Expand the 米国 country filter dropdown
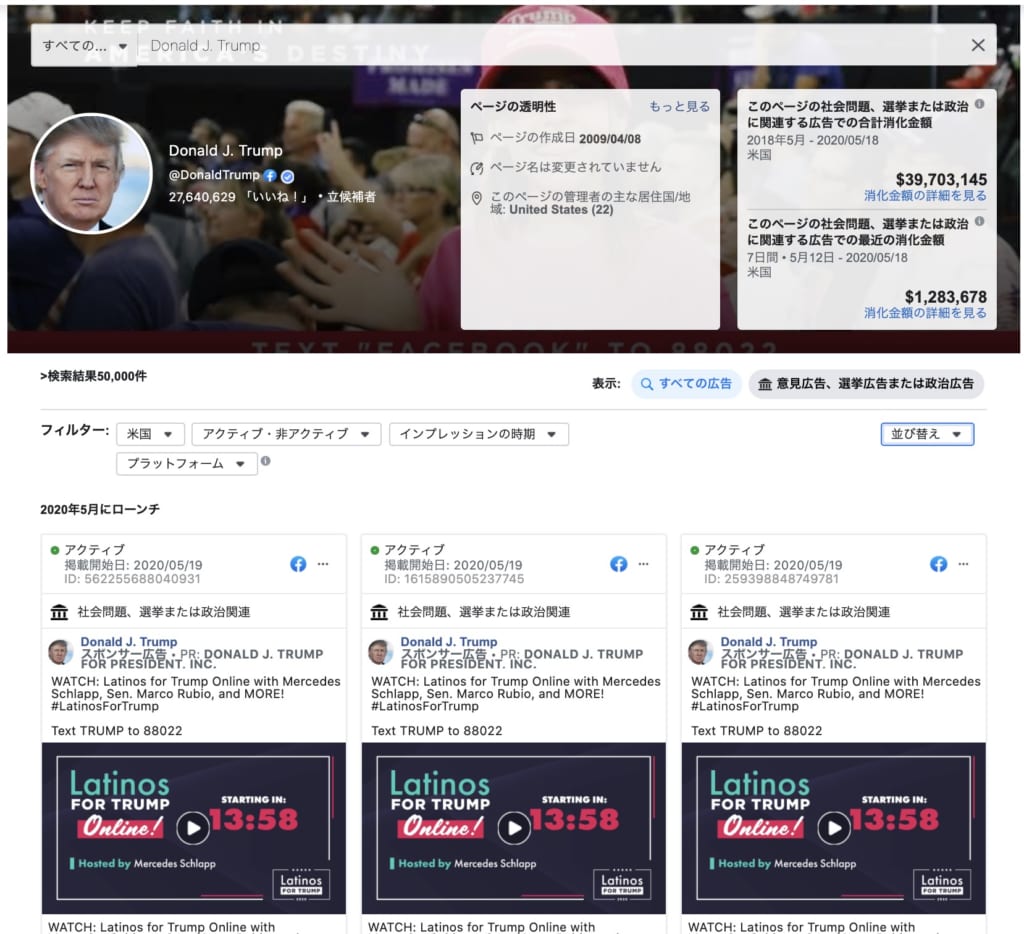Screen dimensions: 1024x934 point(150,434)
